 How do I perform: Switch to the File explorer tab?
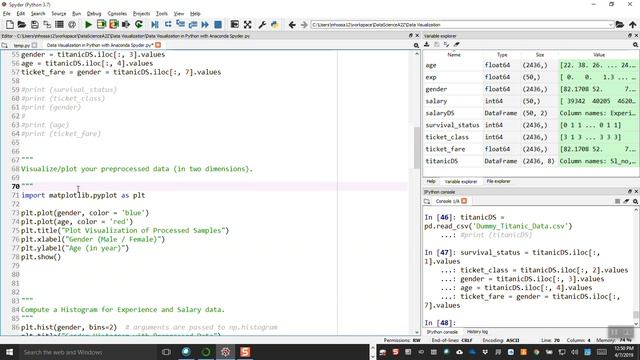[498, 181]
